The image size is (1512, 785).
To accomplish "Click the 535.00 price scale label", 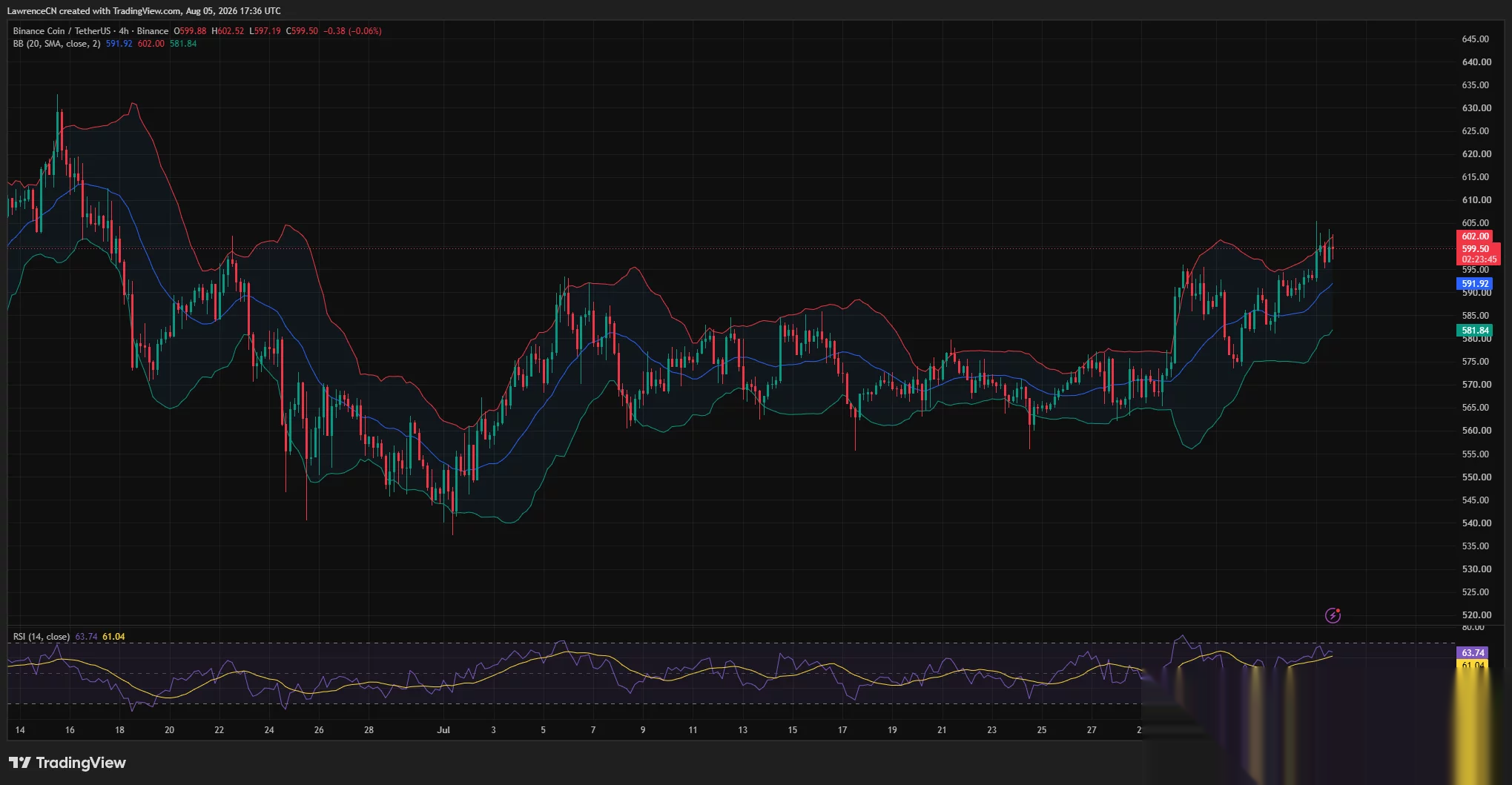I will pos(1476,546).
